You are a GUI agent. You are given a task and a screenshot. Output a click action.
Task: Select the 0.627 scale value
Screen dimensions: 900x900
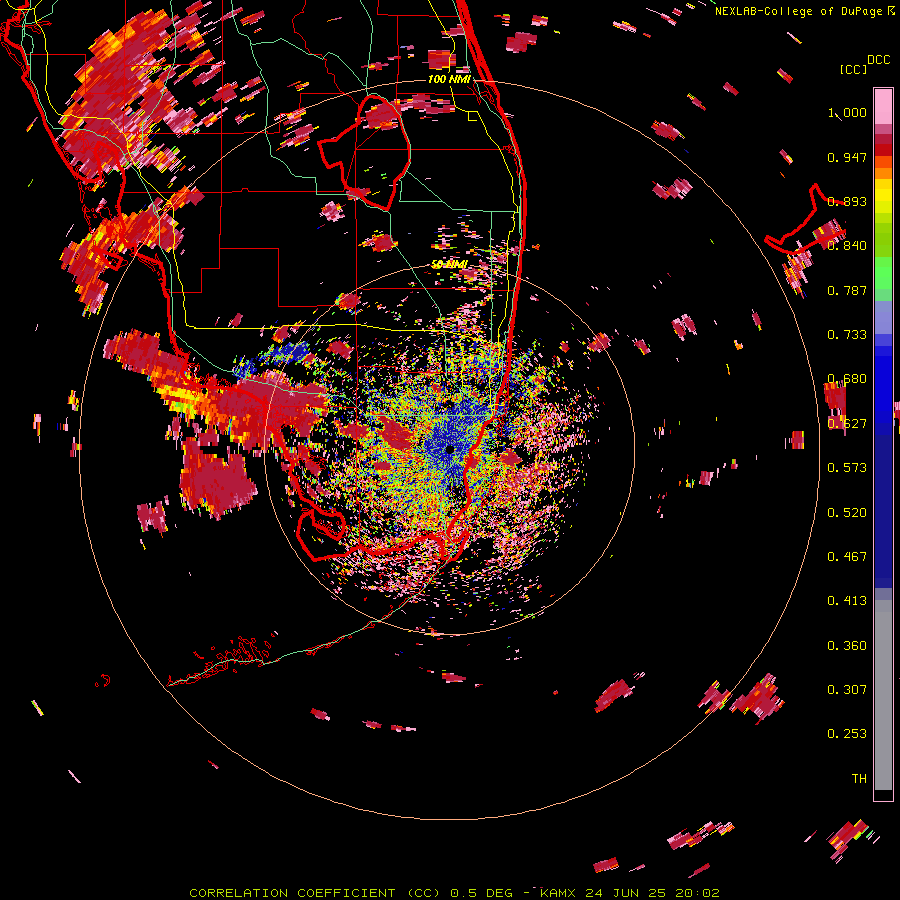pyautogui.click(x=847, y=424)
